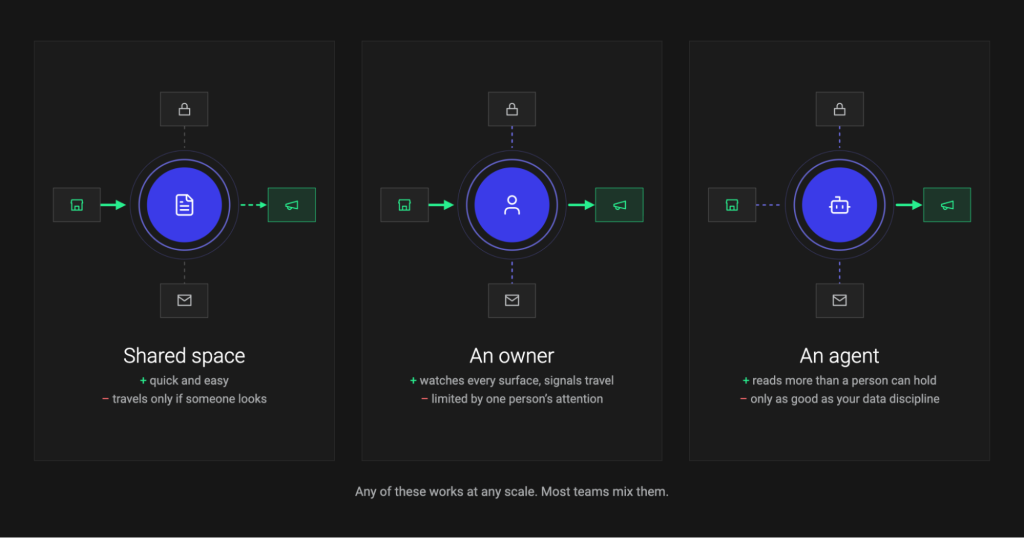Click the An owner heading
The image size is (1024, 538).
[512, 356]
